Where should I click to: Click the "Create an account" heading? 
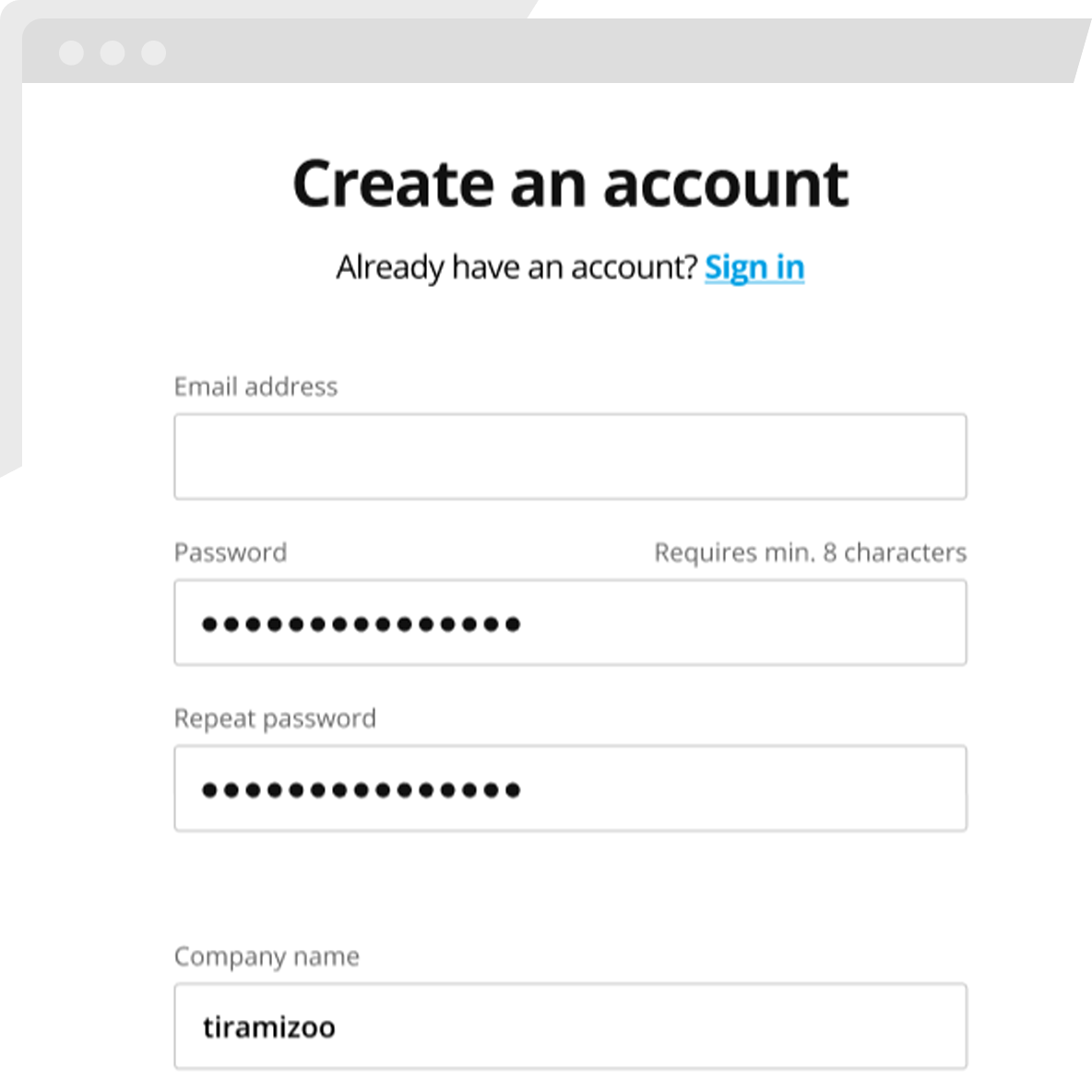coord(570,184)
